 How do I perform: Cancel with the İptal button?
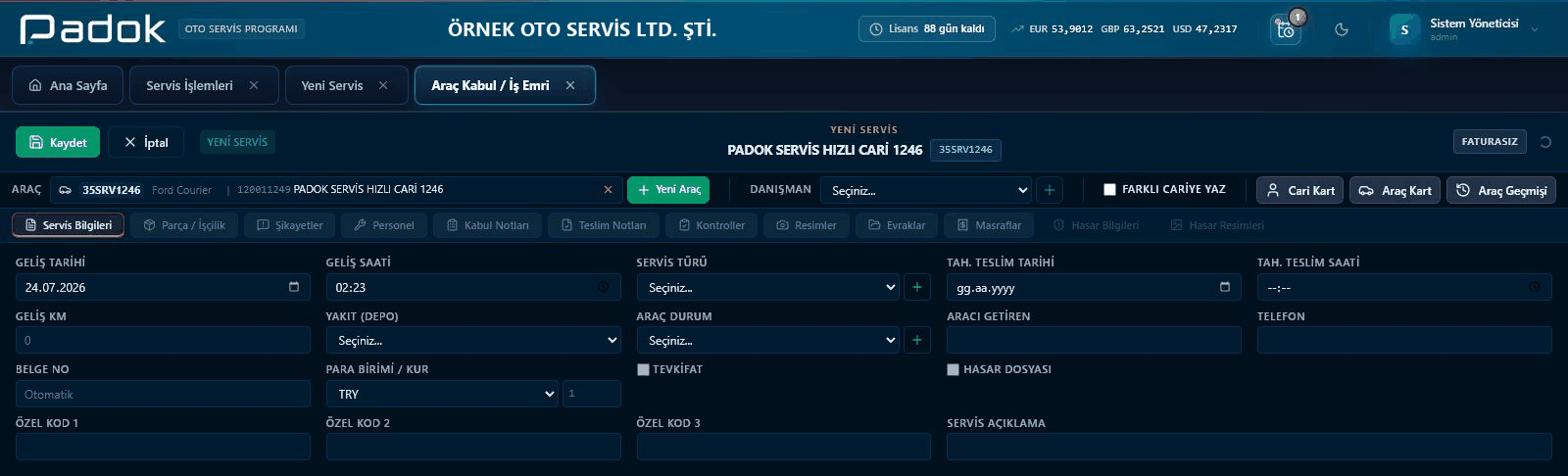coord(146,142)
